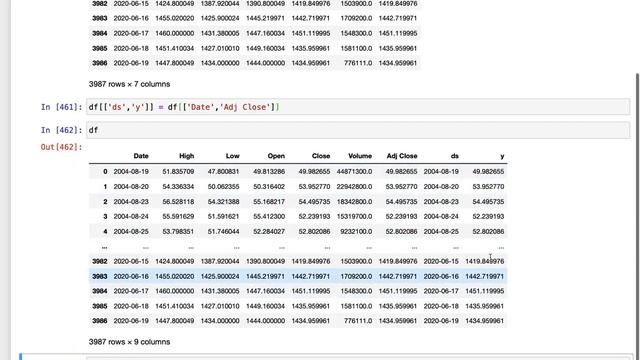This screenshot has height=360, width=640.
Task: Click Volume value 44871300.0
Action: pos(354,172)
